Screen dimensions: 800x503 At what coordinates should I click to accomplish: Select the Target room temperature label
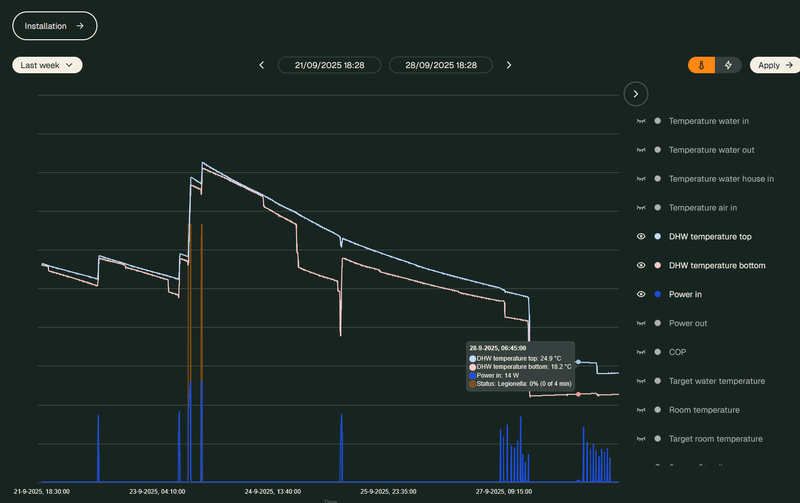coord(715,439)
